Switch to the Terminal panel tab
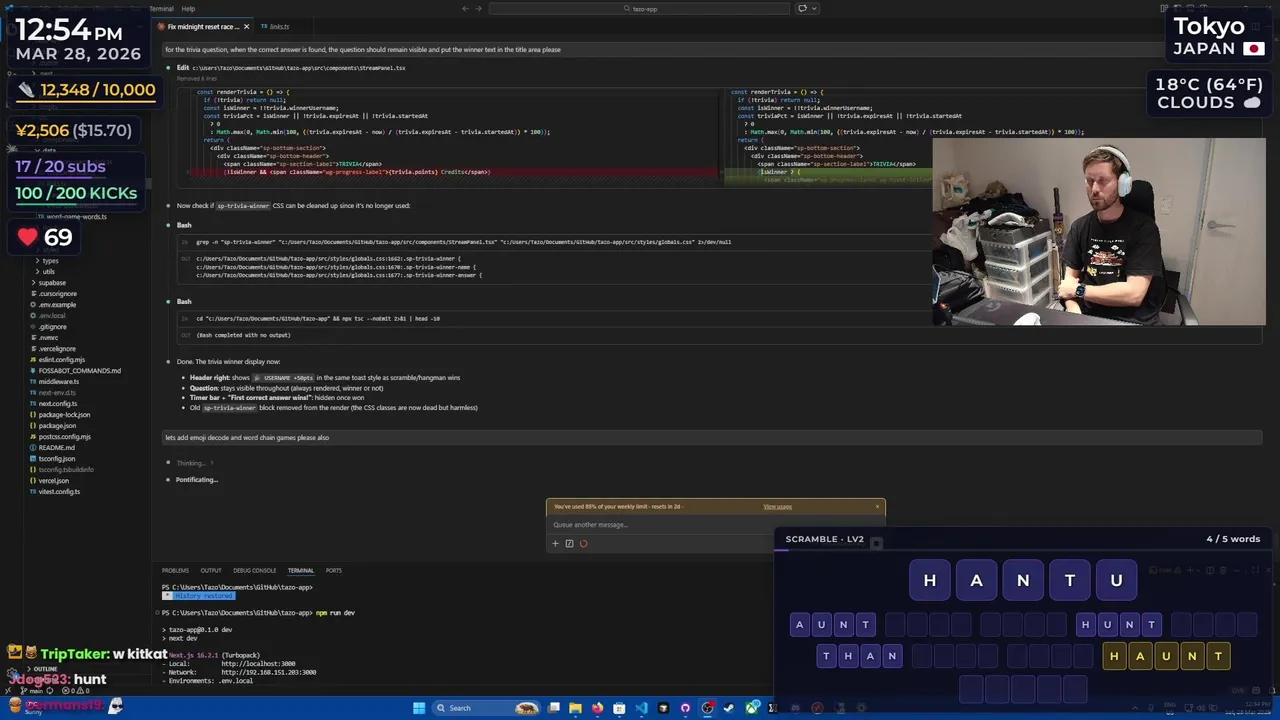 [301, 571]
